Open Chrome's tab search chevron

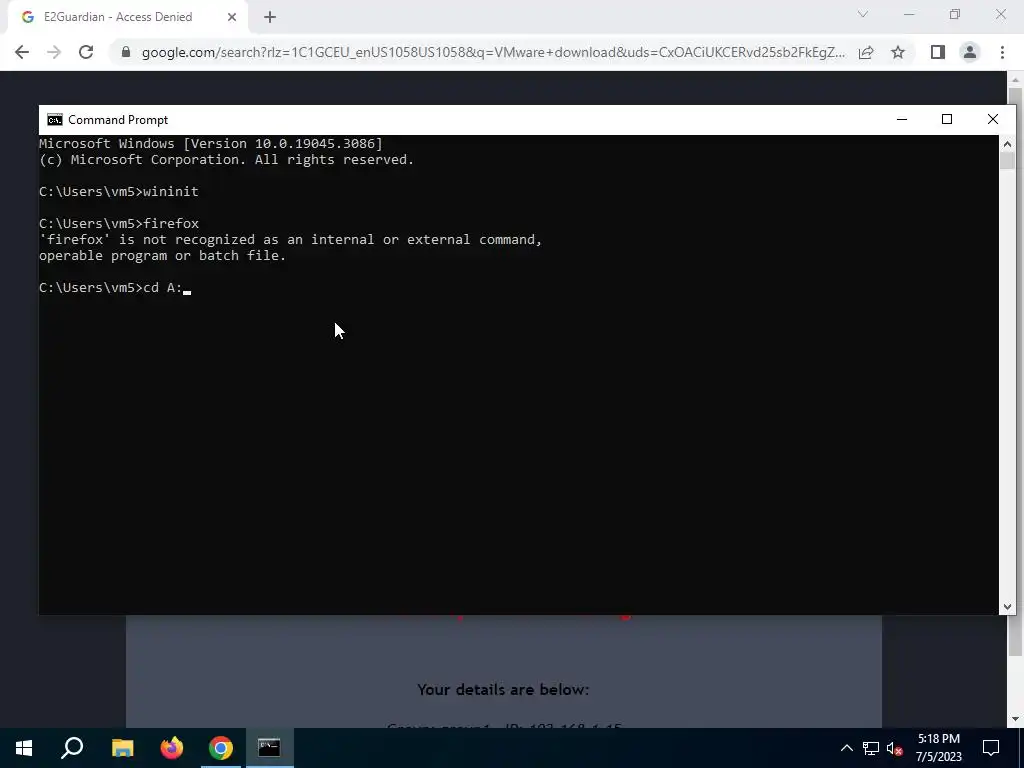[x=863, y=14]
